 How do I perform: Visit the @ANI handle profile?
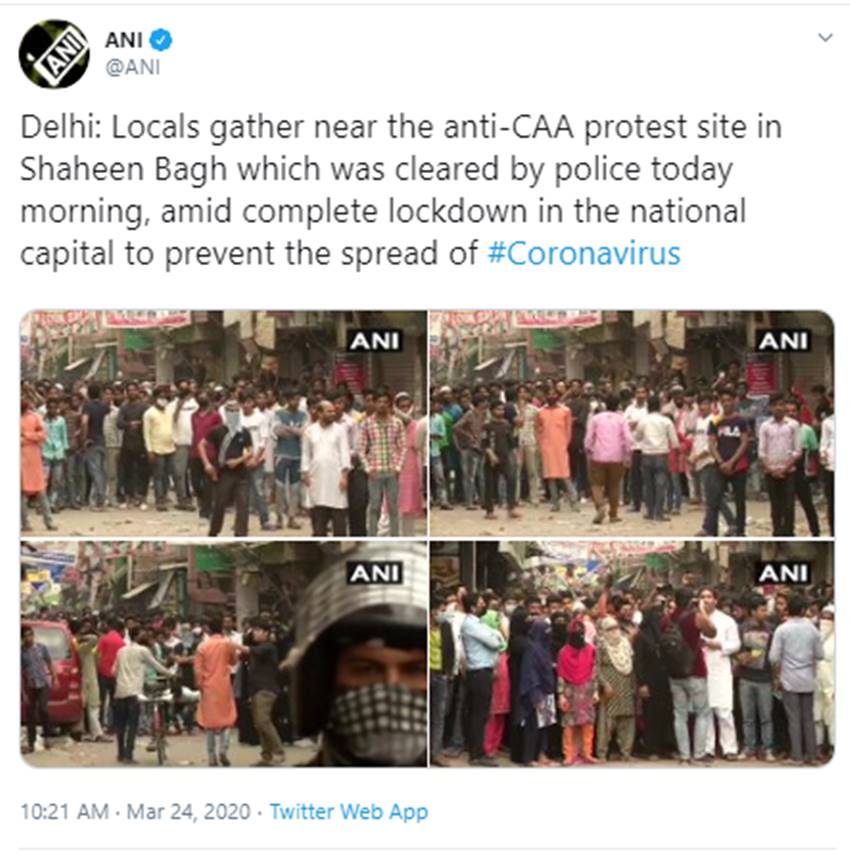[133, 67]
